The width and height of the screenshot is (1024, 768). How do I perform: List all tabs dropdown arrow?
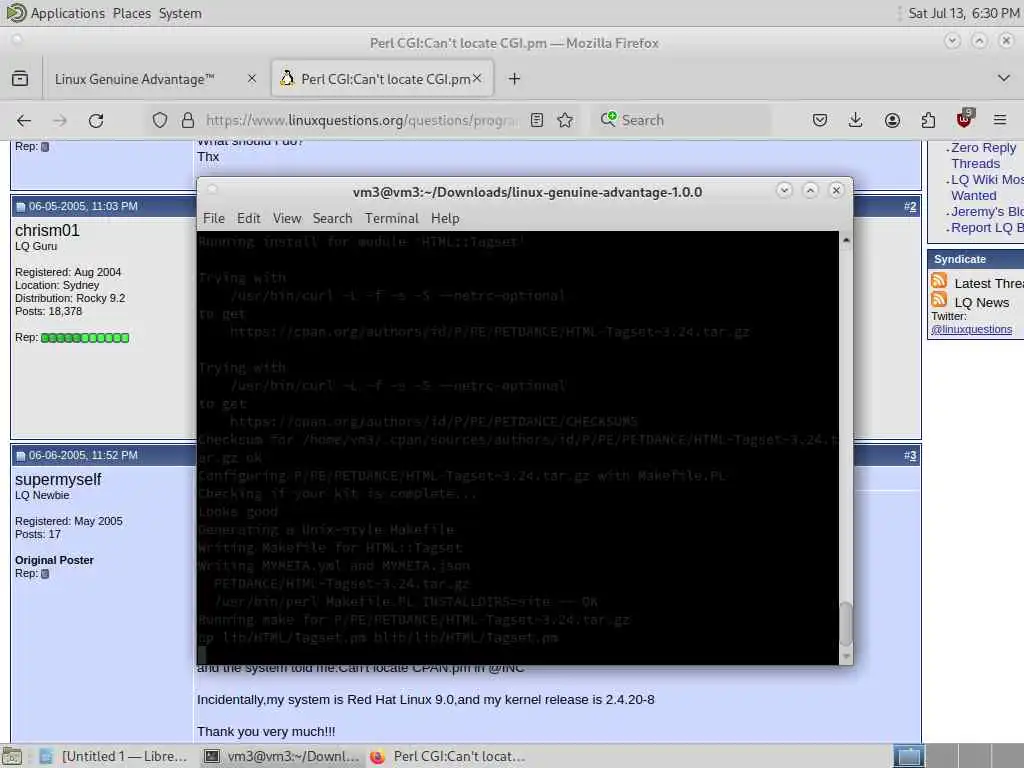click(x=1004, y=78)
